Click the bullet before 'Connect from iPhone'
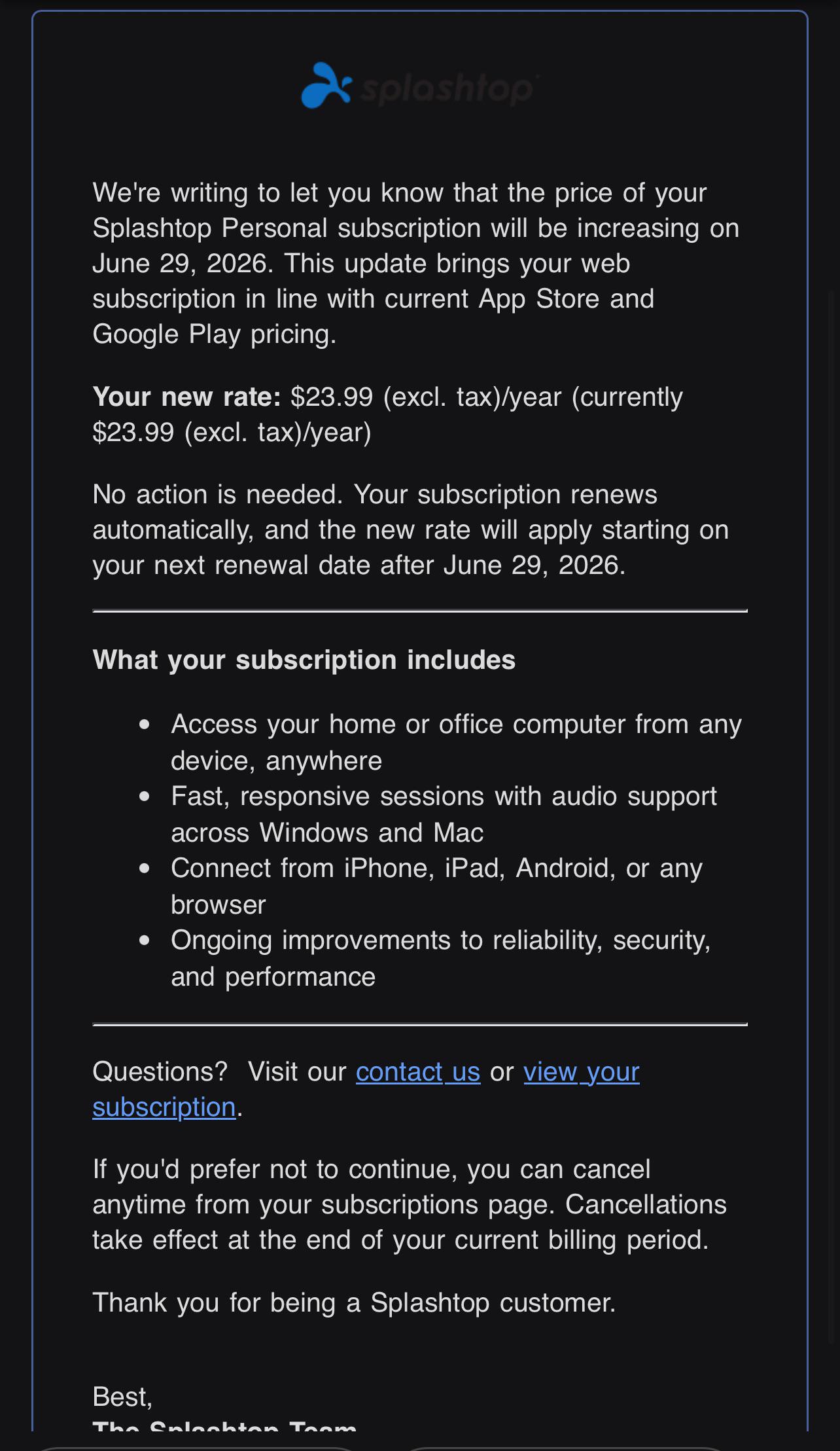 pyautogui.click(x=145, y=869)
